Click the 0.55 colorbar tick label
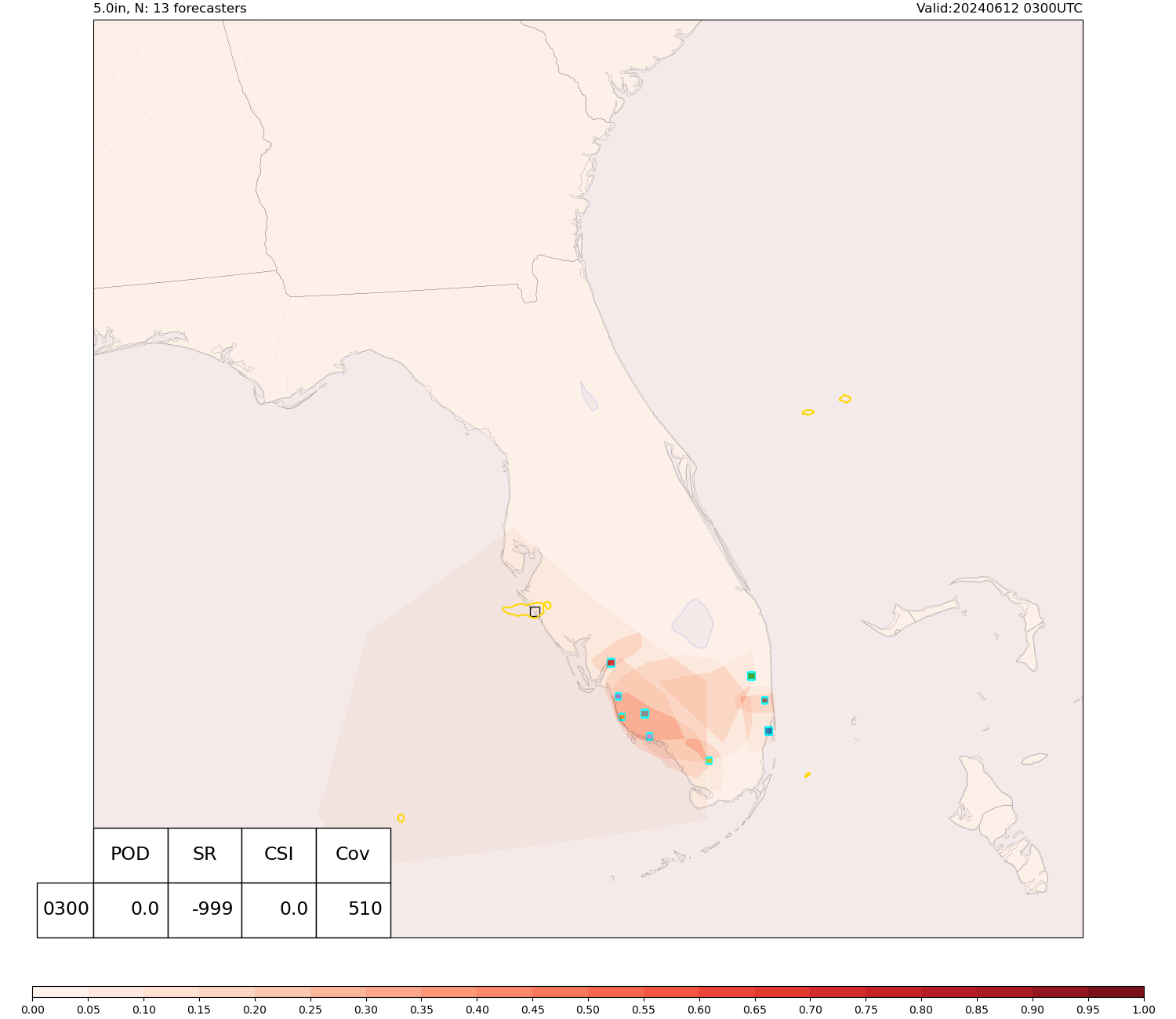Screen dimensions: 1176x1019 click(644, 1010)
